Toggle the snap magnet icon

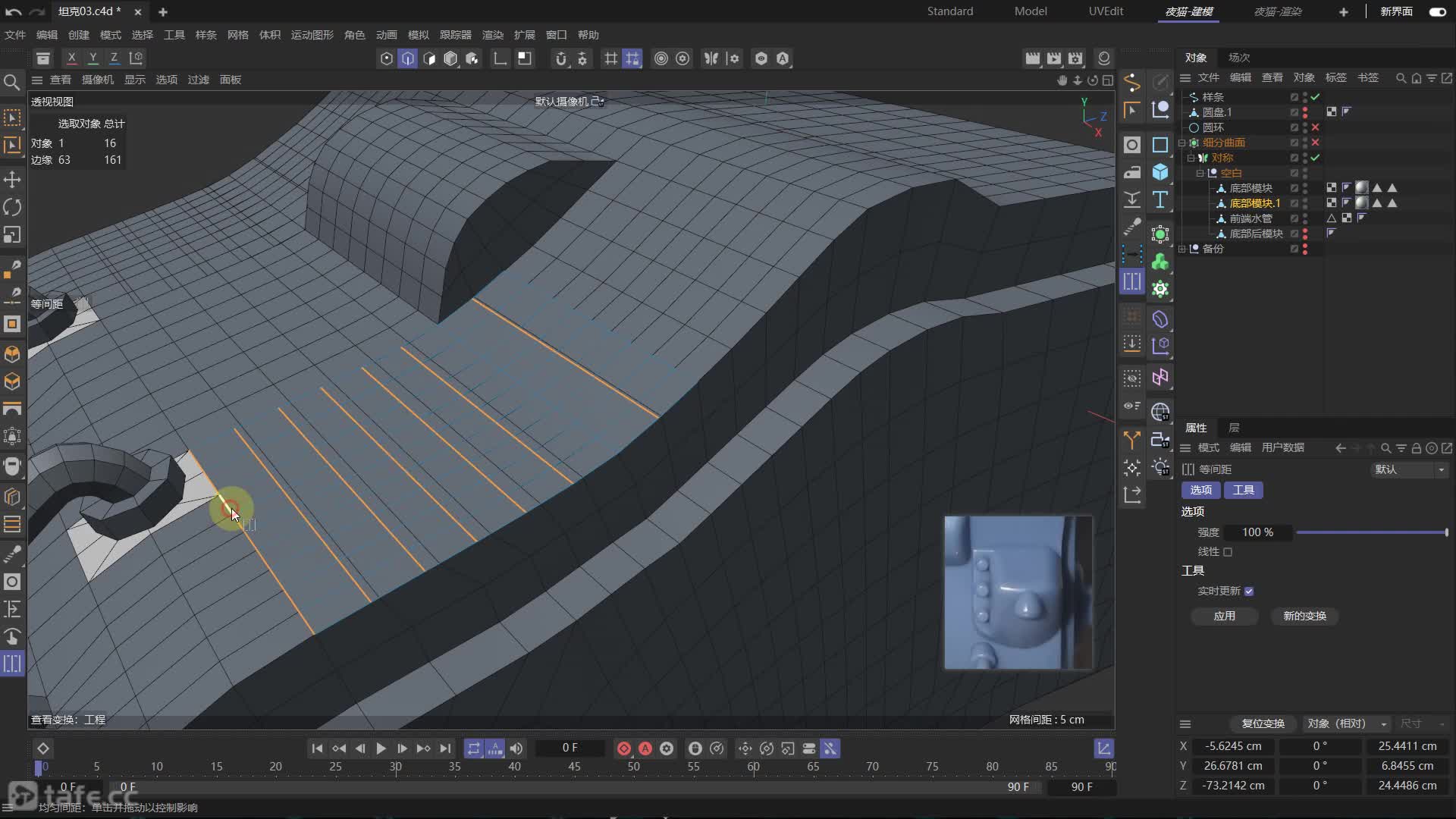(x=561, y=58)
